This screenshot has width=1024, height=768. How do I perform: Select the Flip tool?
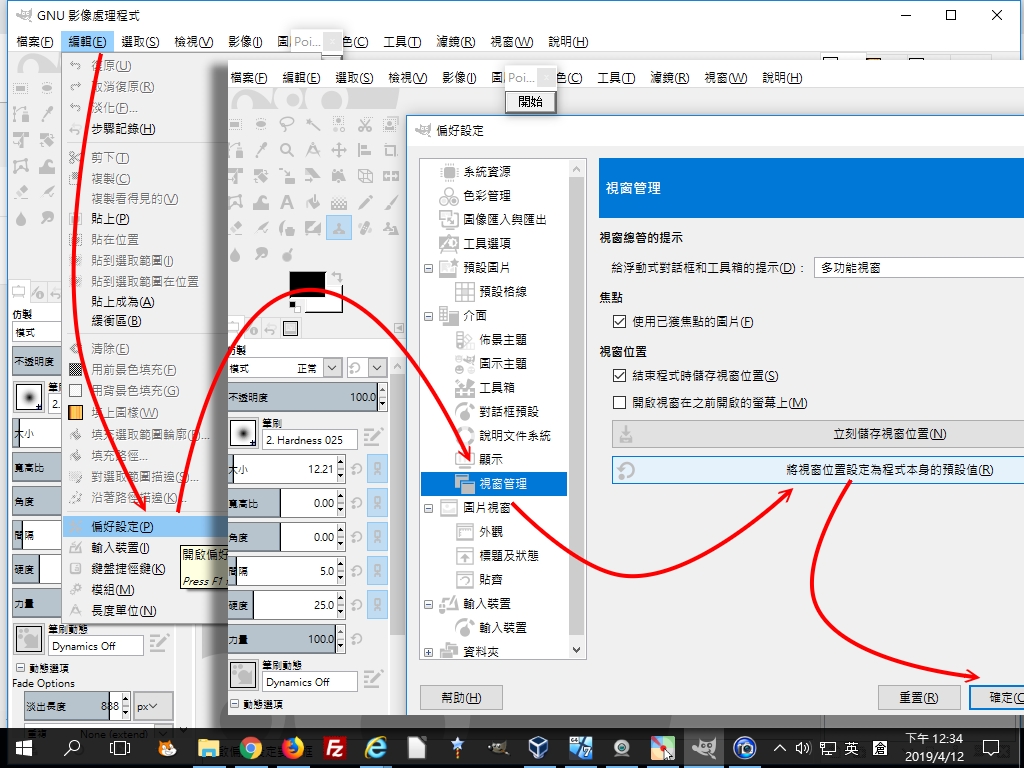click(x=391, y=176)
